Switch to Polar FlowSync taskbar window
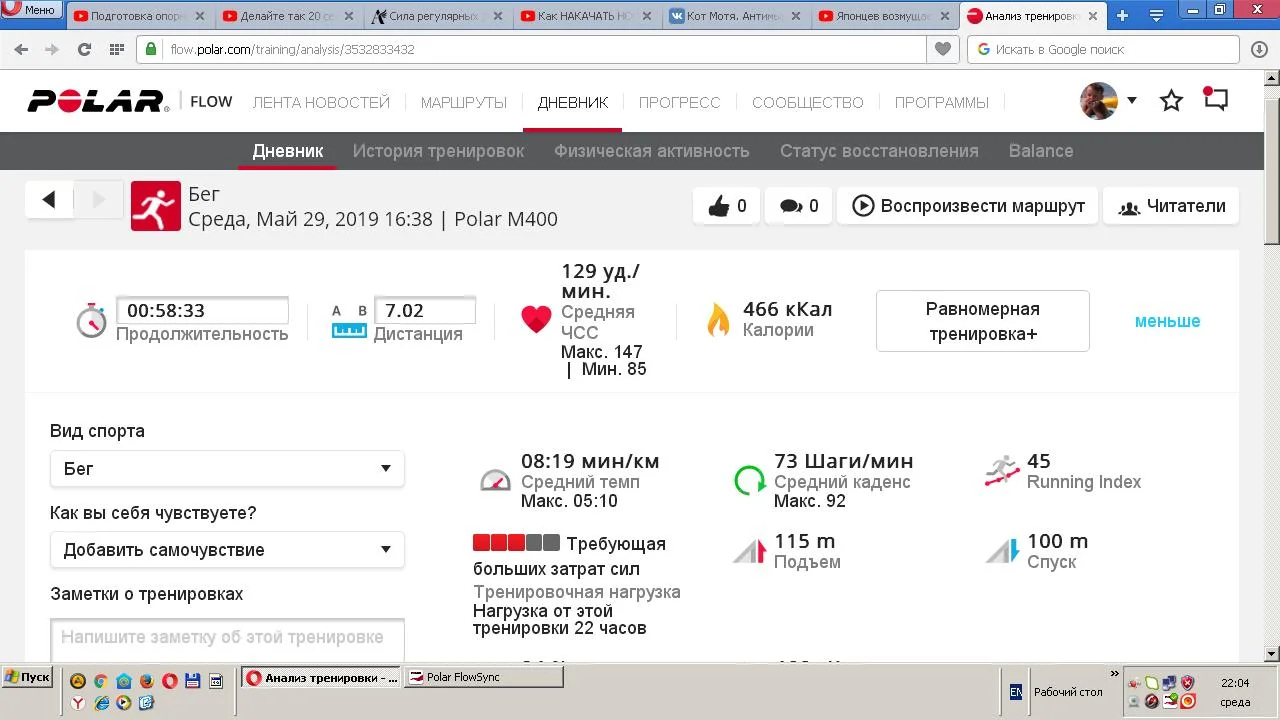Screen dimensions: 1280x720 coord(483,677)
